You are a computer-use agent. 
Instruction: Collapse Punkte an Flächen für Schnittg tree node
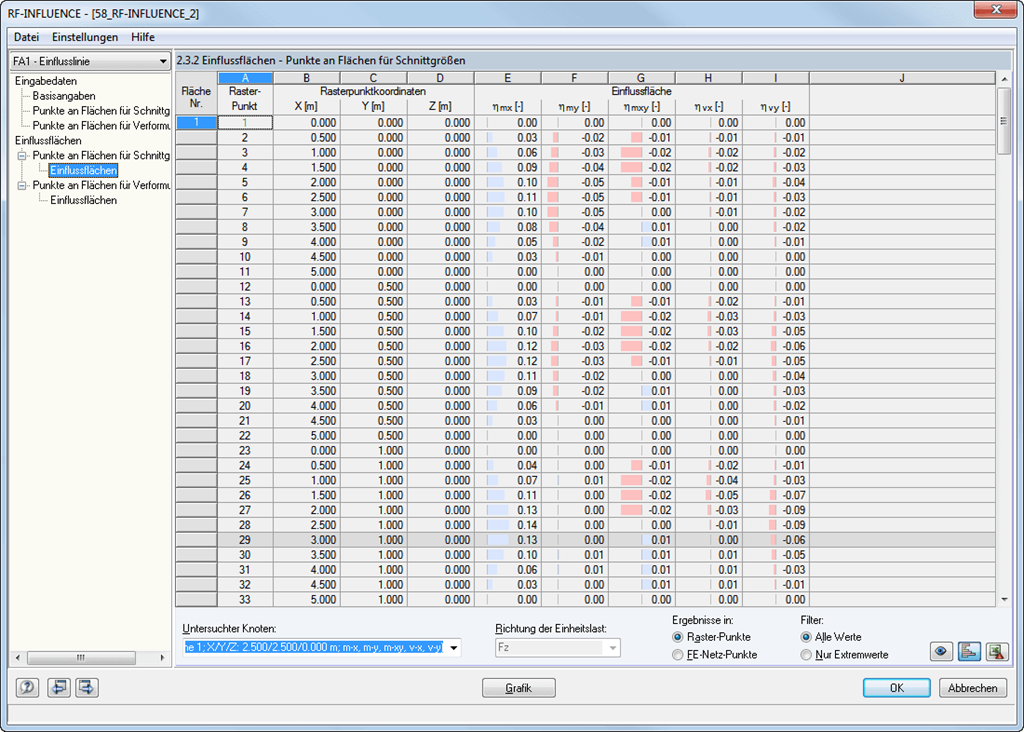pos(22,155)
